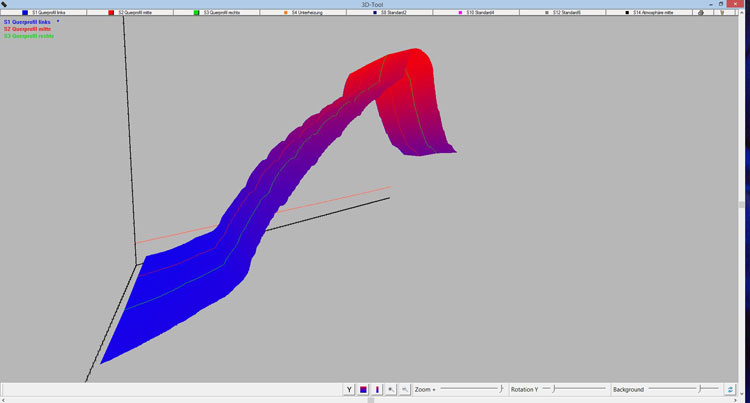Click the vertical line display icon
Viewport: 750px width, 403px height.
click(377, 389)
